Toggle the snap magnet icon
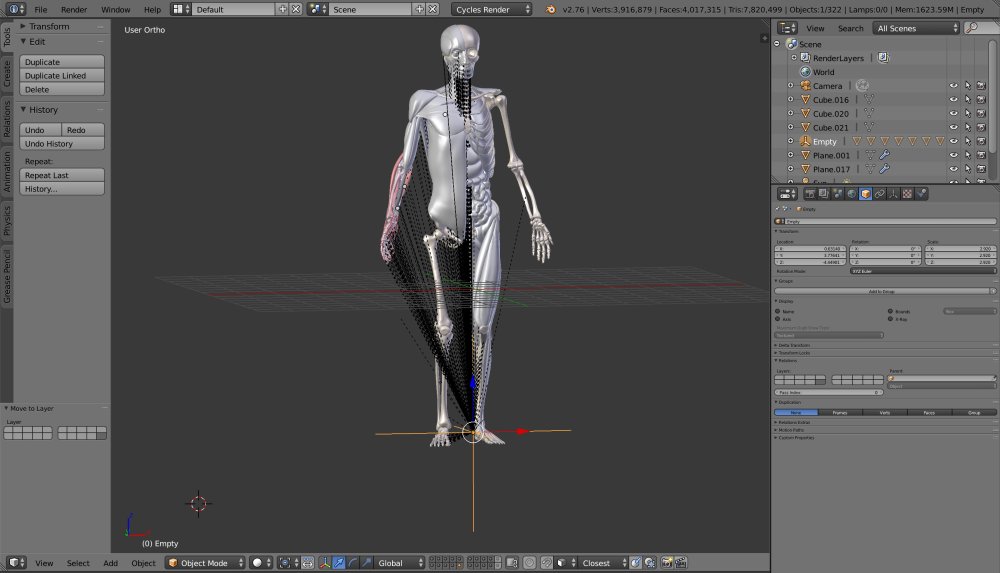 pos(547,563)
